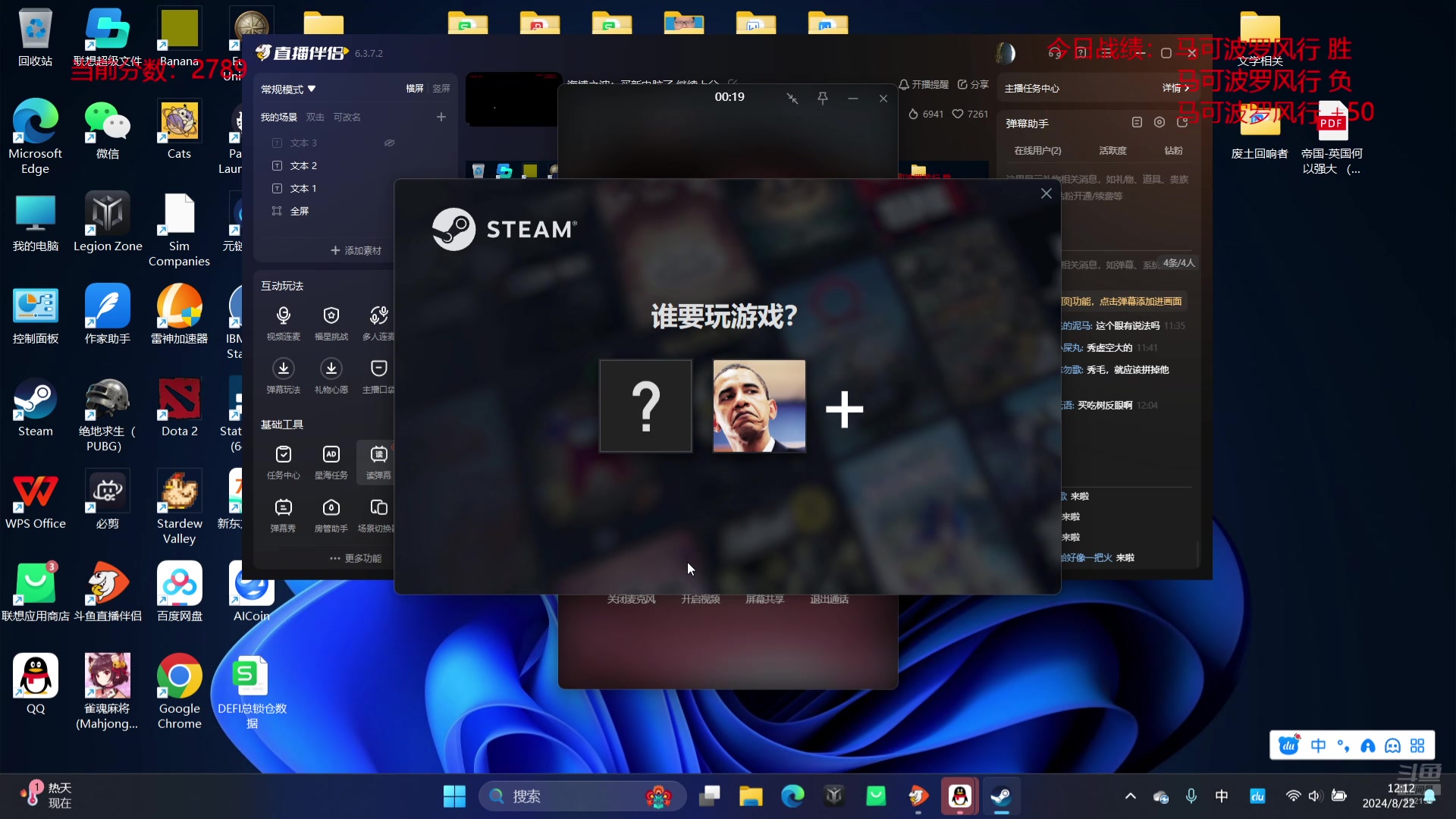This screenshot has height=819, width=1456.
Task: Open the Stardew Valley desktop shortcut
Action: pyautogui.click(x=180, y=507)
